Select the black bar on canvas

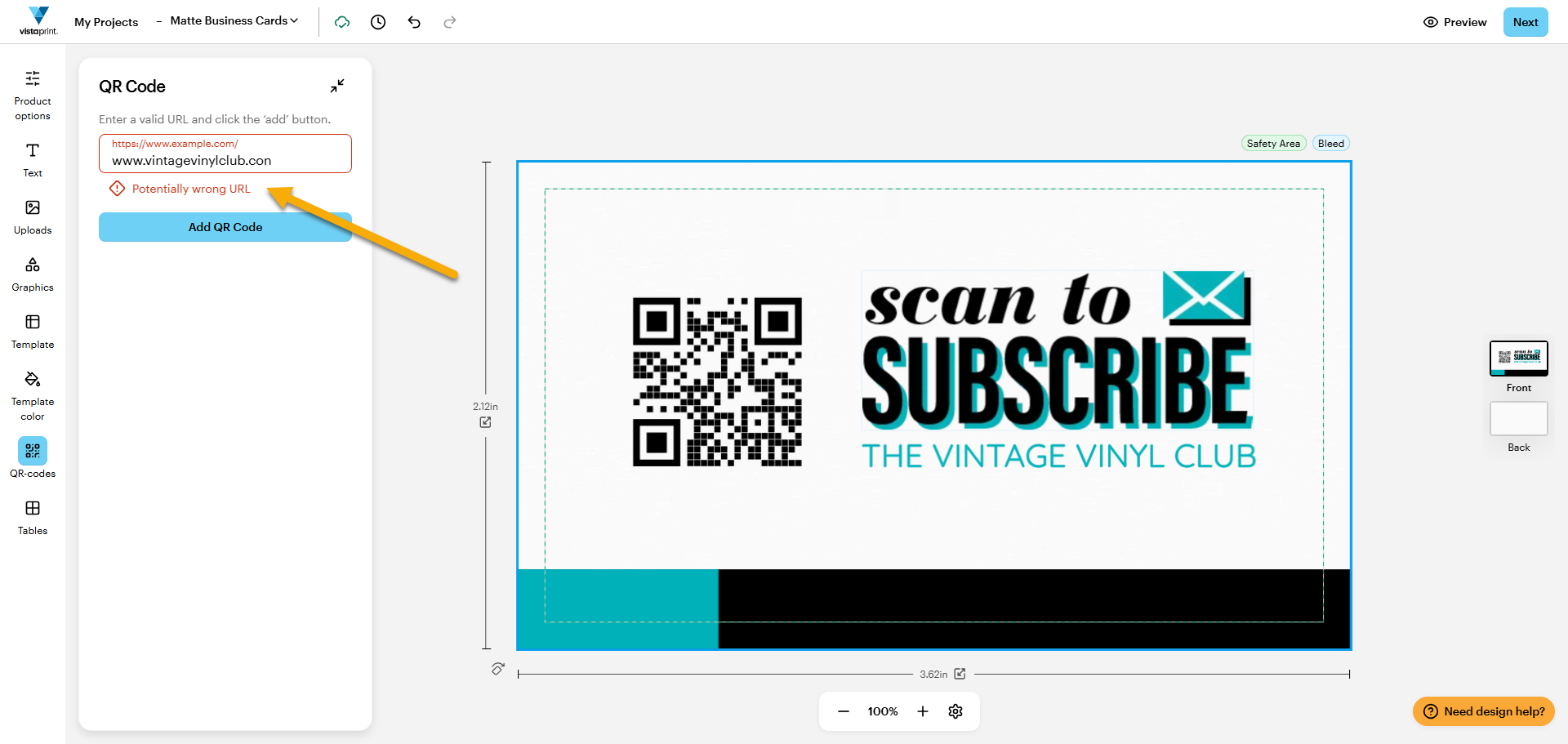click(1034, 608)
